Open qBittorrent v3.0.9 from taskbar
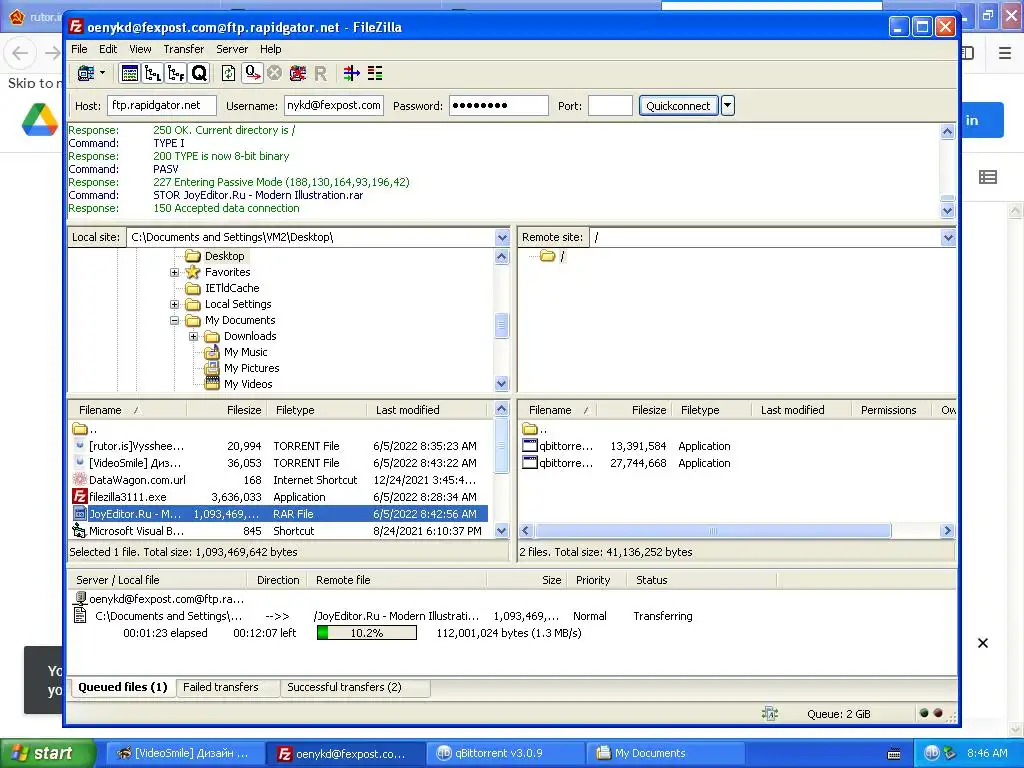Image resolution: width=1024 pixels, height=768 pixels. click(x=505, y=753)
